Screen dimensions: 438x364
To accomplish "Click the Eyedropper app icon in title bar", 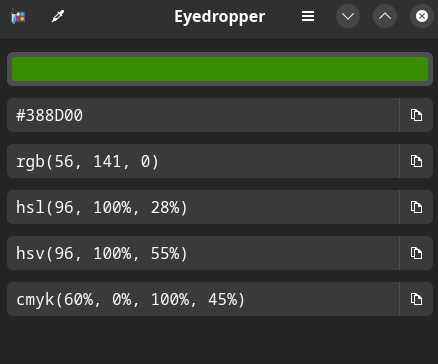I will click(18, 16).
